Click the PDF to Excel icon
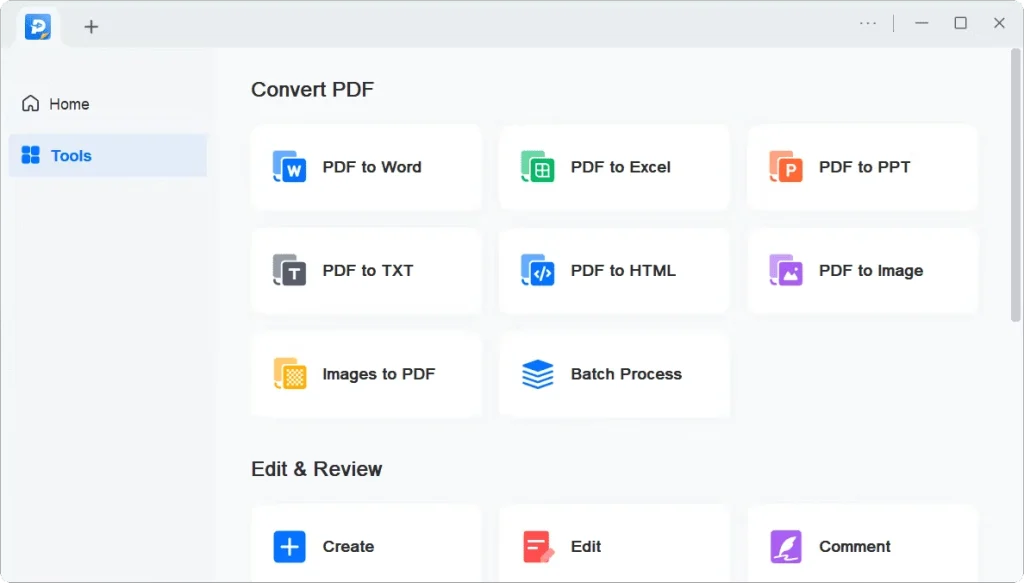 (538, 167)
